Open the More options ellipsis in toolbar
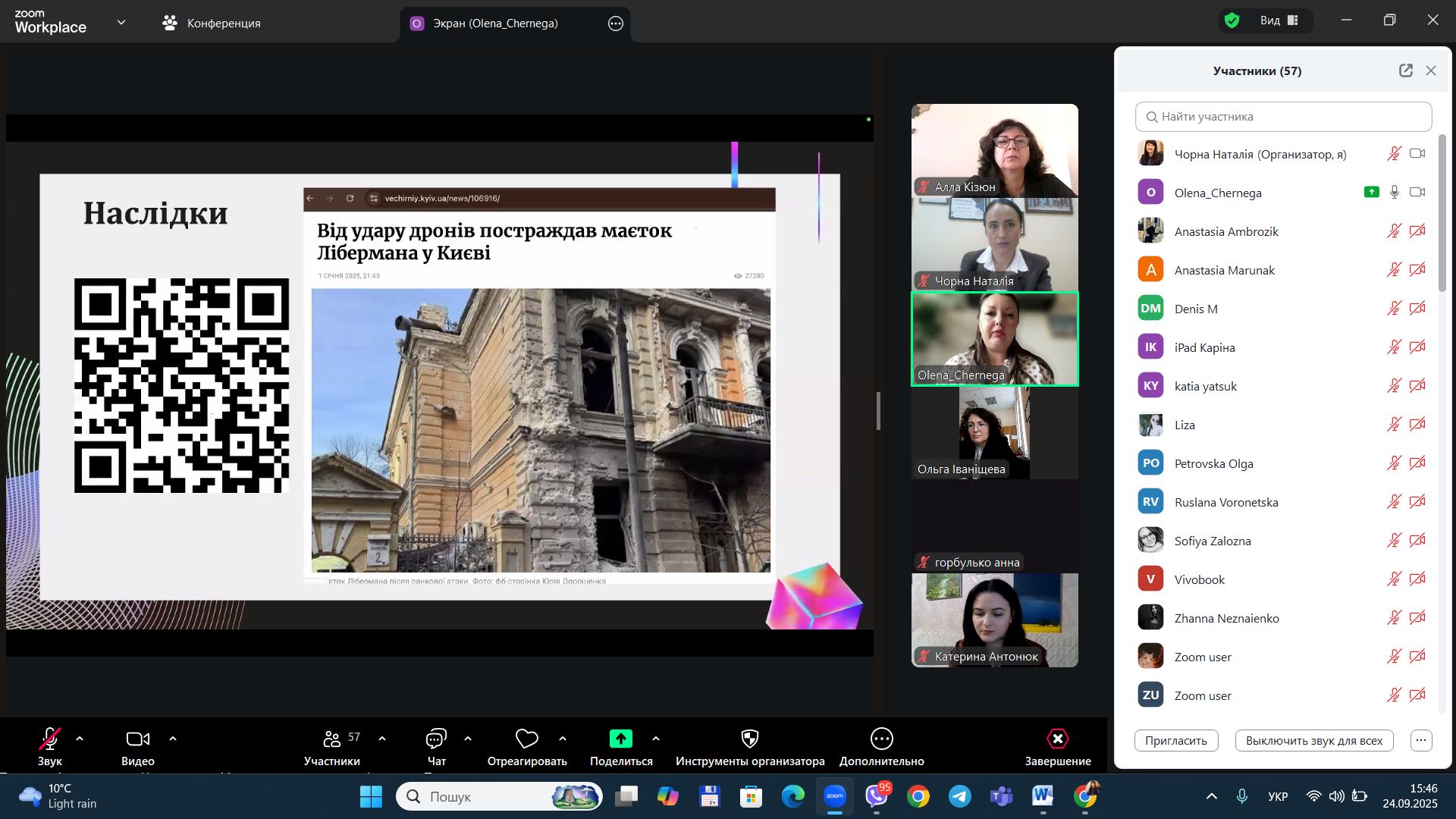 [x=881, y=739]
